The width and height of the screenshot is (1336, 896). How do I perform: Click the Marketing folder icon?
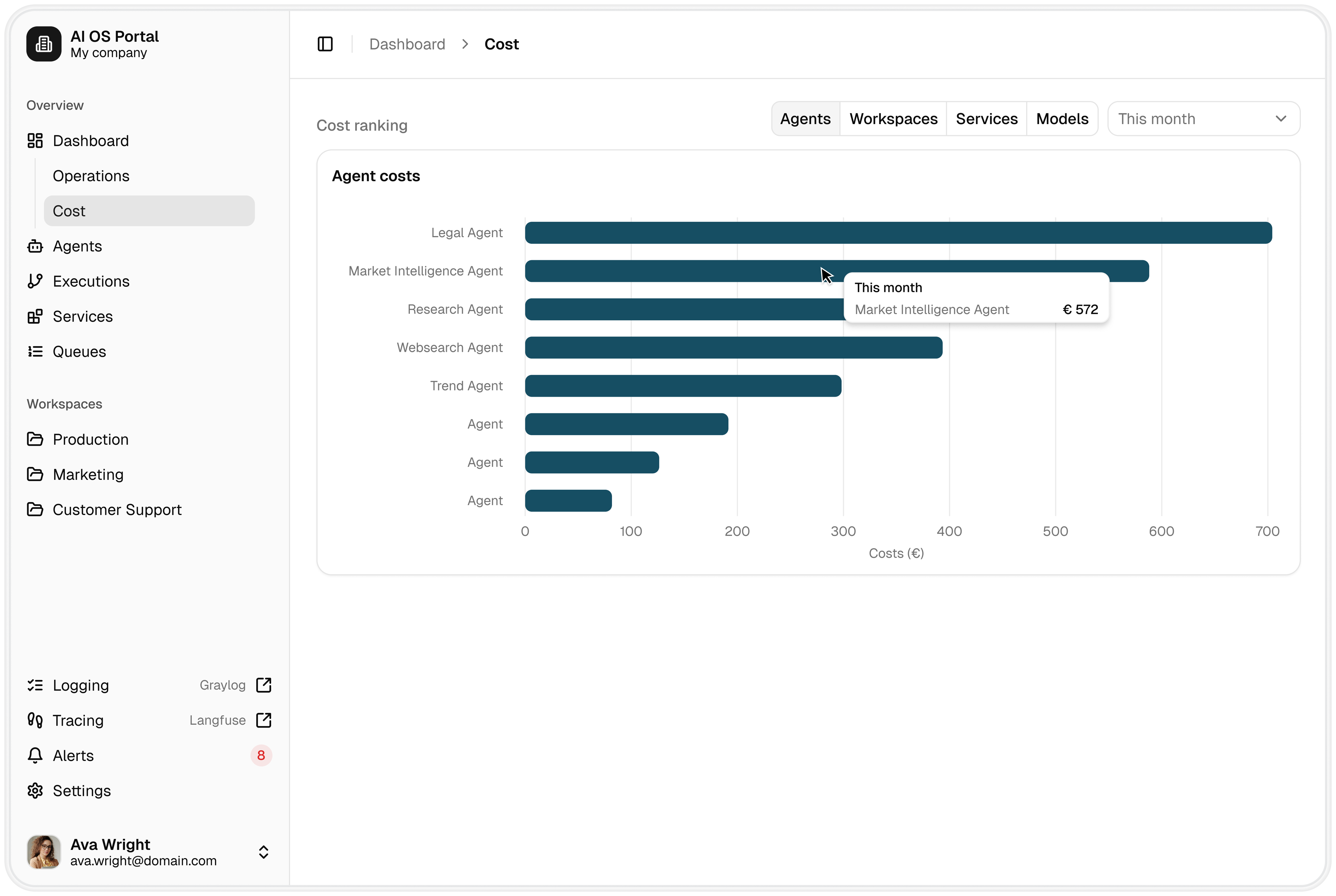(x=35, y=474)
